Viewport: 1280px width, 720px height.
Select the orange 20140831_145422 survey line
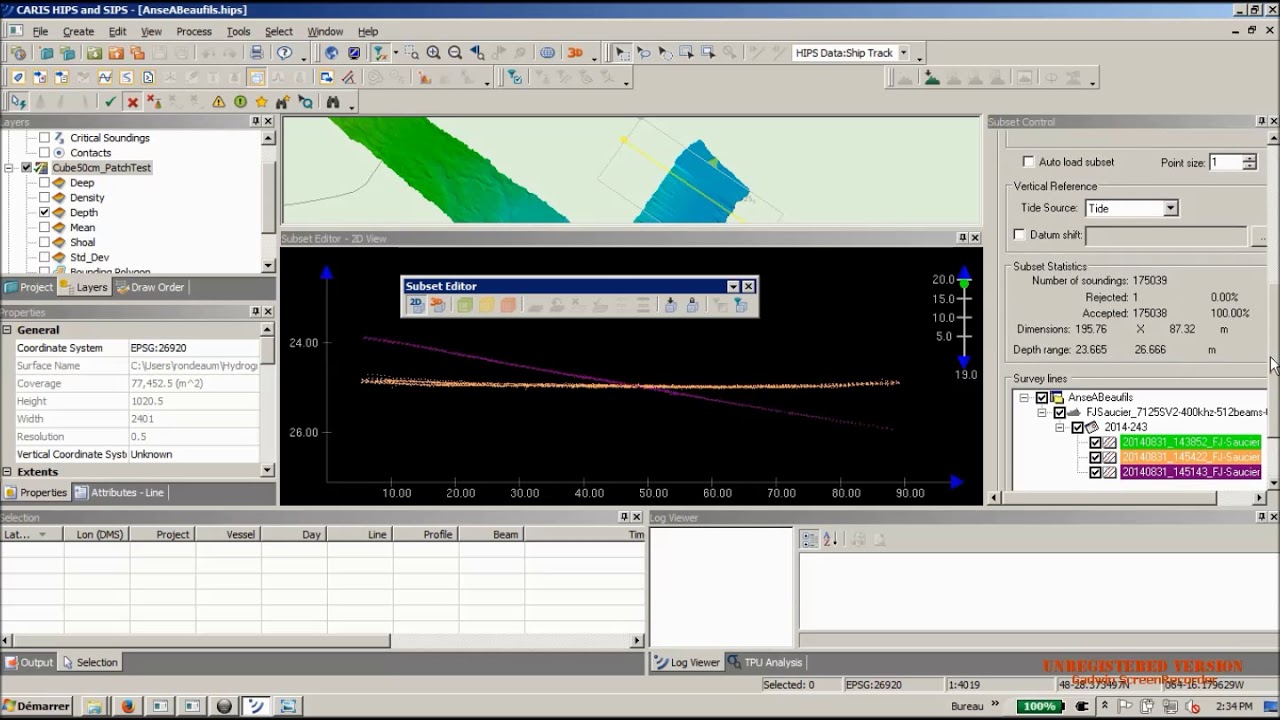pyautogui.click(x=1190, y=457)
